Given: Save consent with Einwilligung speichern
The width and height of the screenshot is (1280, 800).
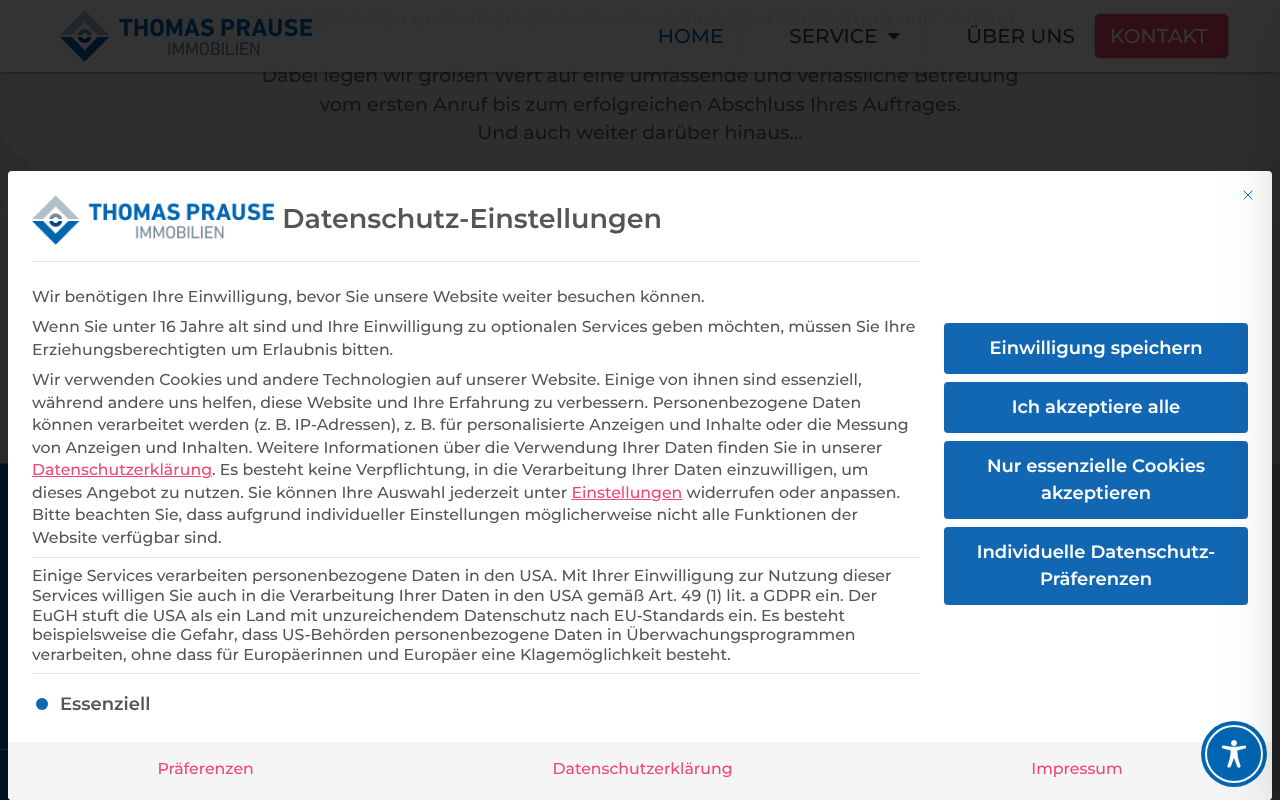Looking at the screenshot, I should [x=1096, y=348].
